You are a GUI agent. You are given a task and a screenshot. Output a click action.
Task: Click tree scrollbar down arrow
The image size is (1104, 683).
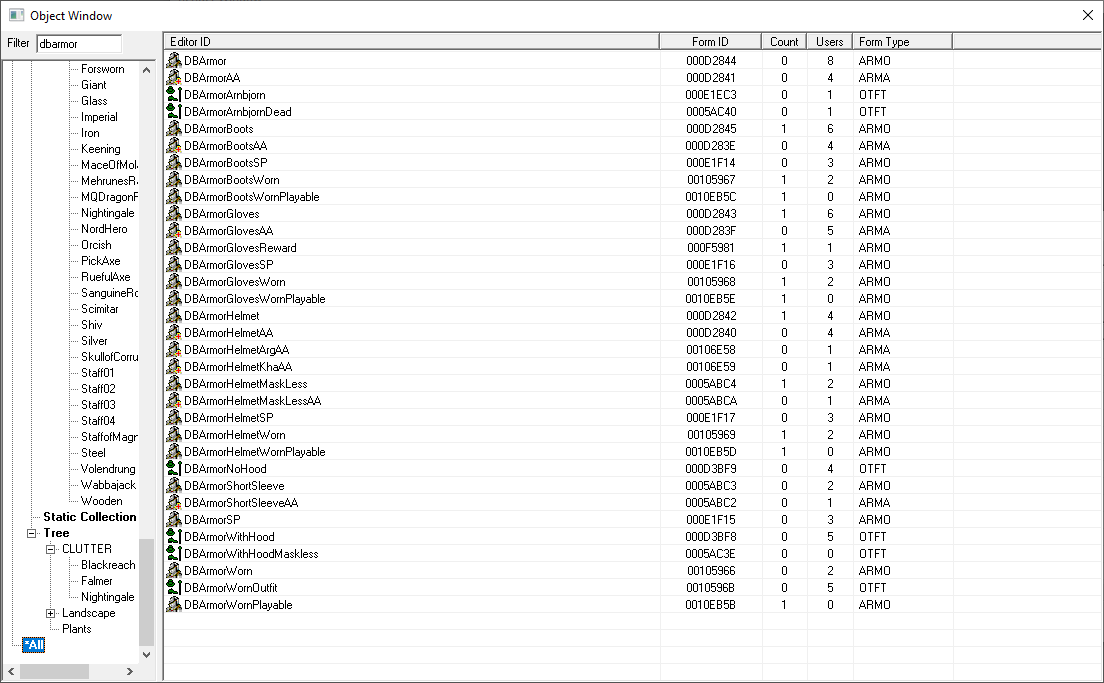[x=146, y=654]
